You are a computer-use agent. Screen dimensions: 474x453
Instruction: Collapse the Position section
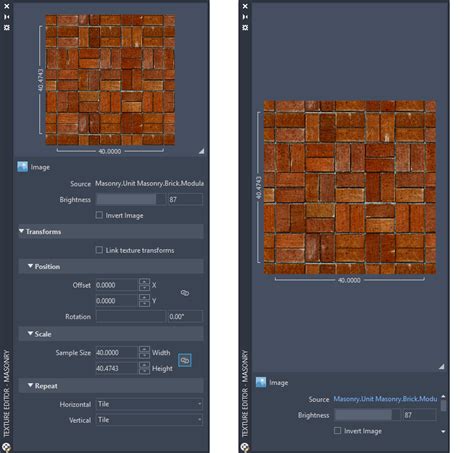(31, 266)
